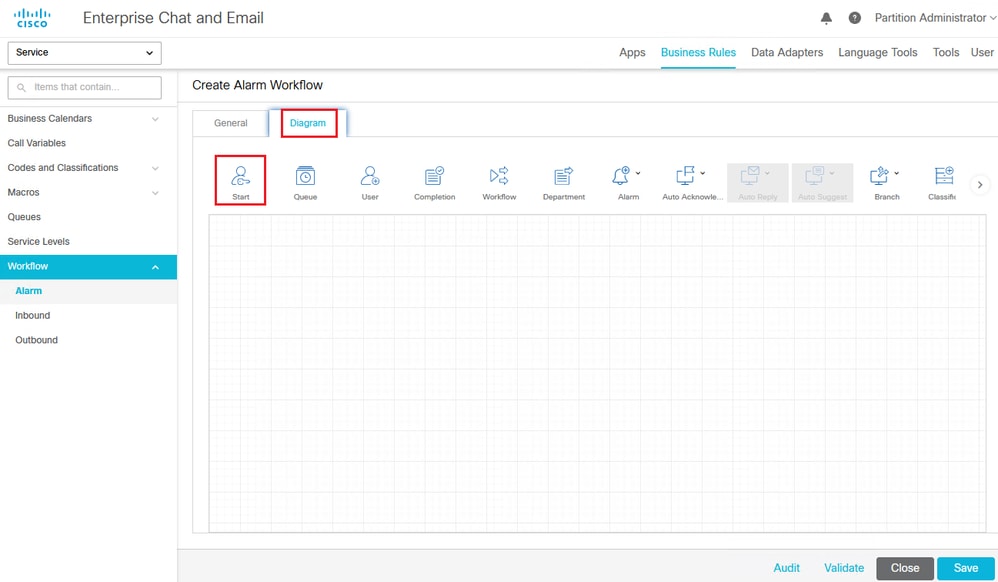Select the Branch node icon
Viewport: 998px width, 582px height.
880,176
